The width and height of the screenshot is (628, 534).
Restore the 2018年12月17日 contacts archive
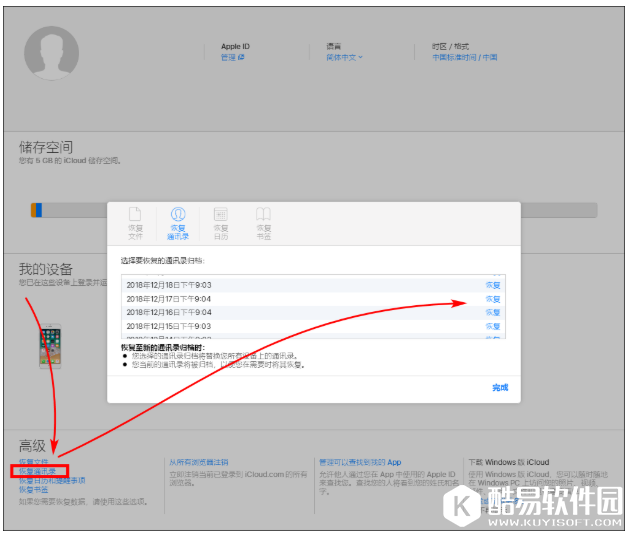pos(492,299)
